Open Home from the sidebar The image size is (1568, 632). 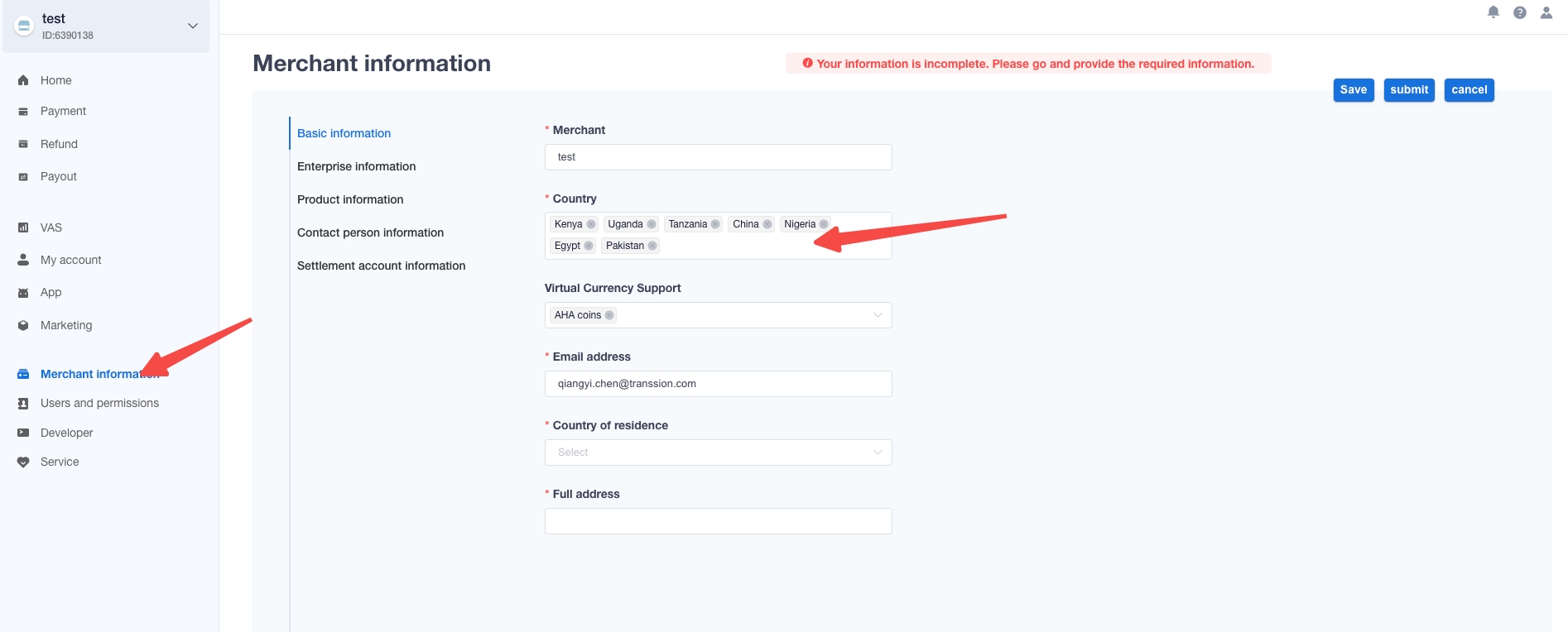(56, 80)
